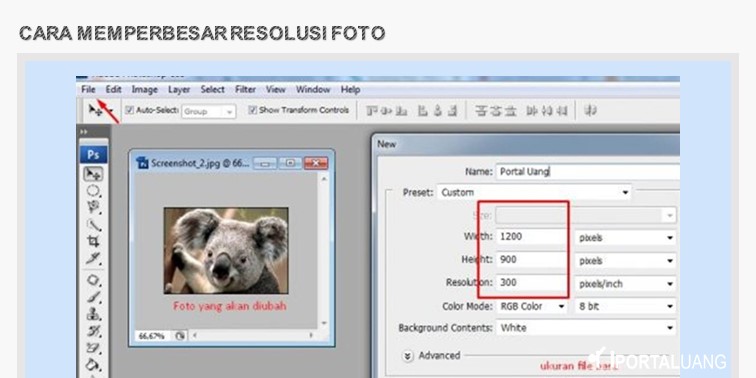Maximize the Screenshot_2.jpg document window

[291, 163]
